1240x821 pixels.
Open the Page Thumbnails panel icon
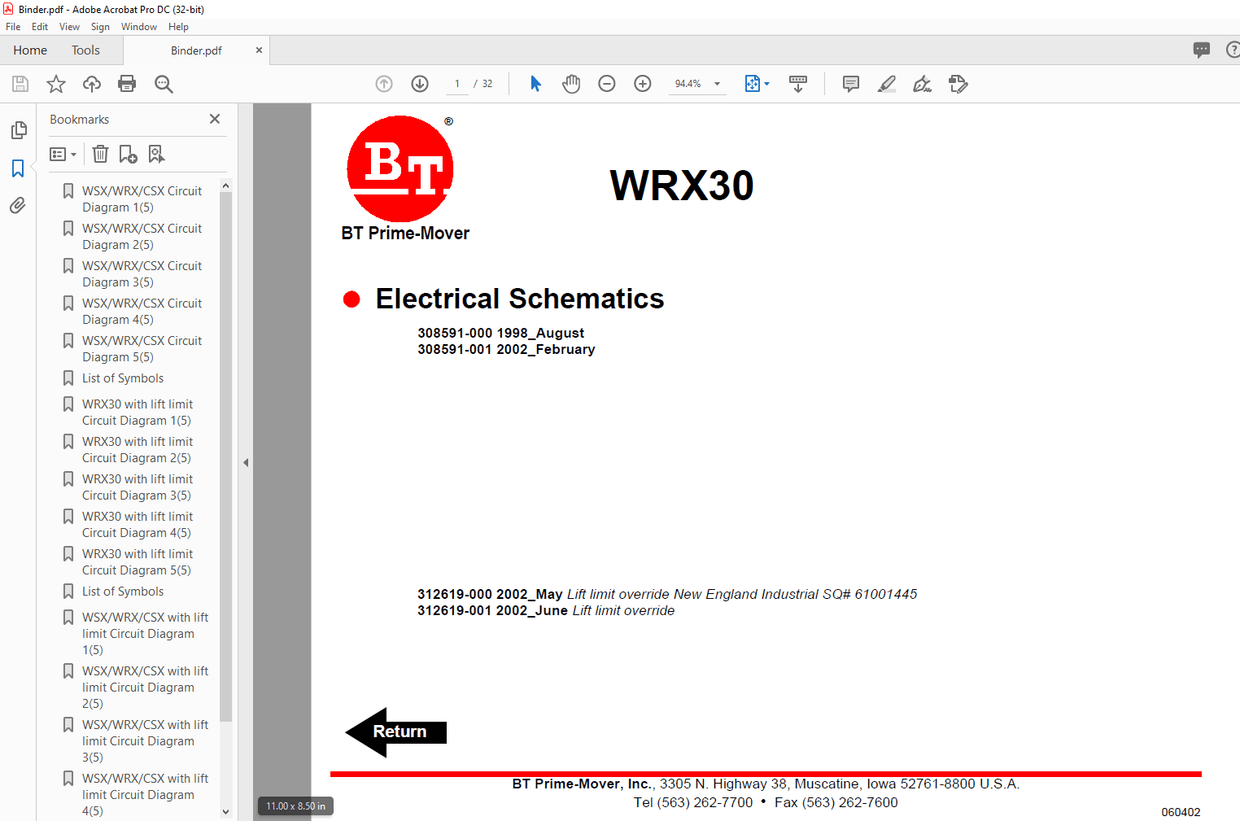[x=18, y=130]
